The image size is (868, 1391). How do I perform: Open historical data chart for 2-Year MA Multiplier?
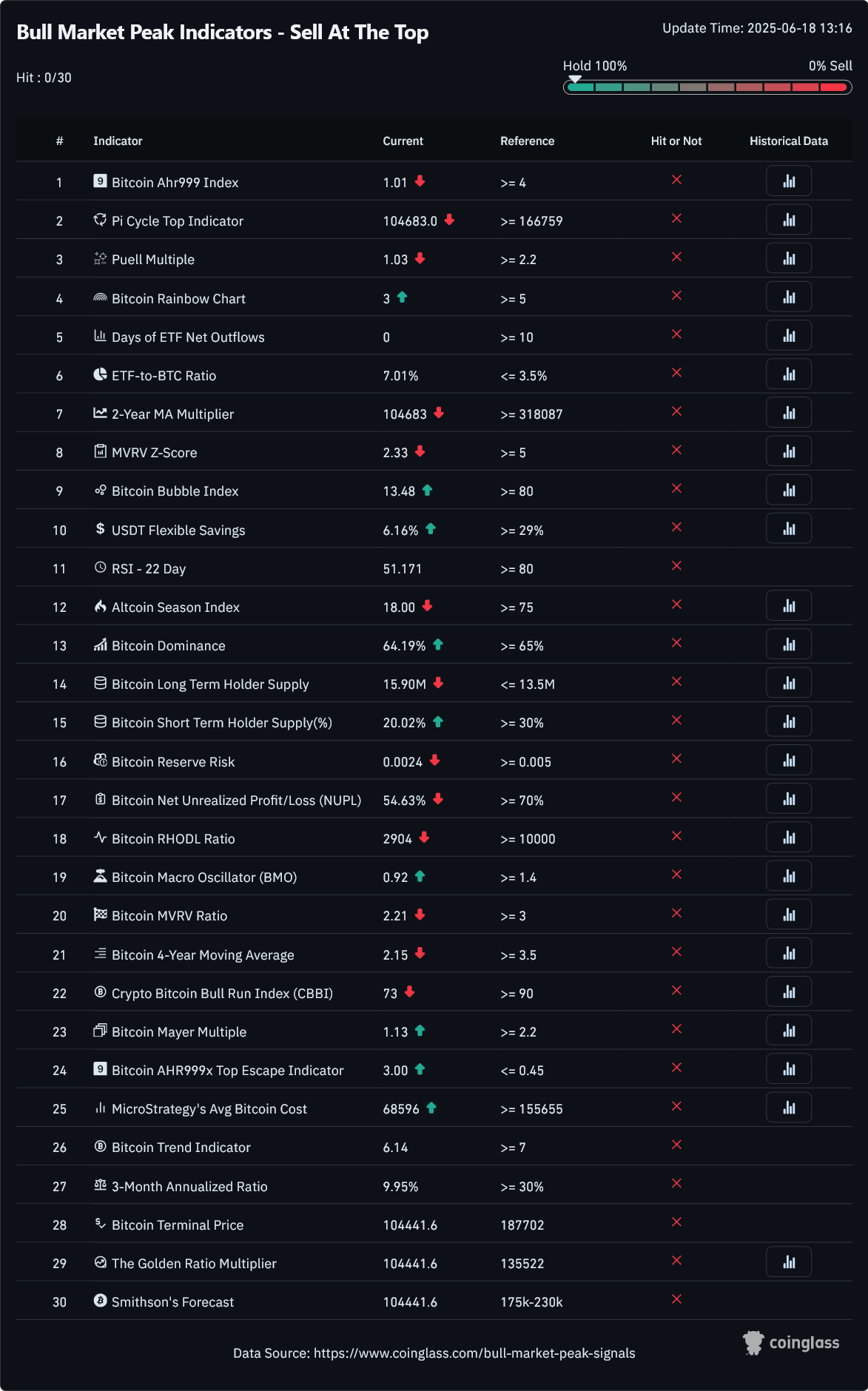click(789, 413)
